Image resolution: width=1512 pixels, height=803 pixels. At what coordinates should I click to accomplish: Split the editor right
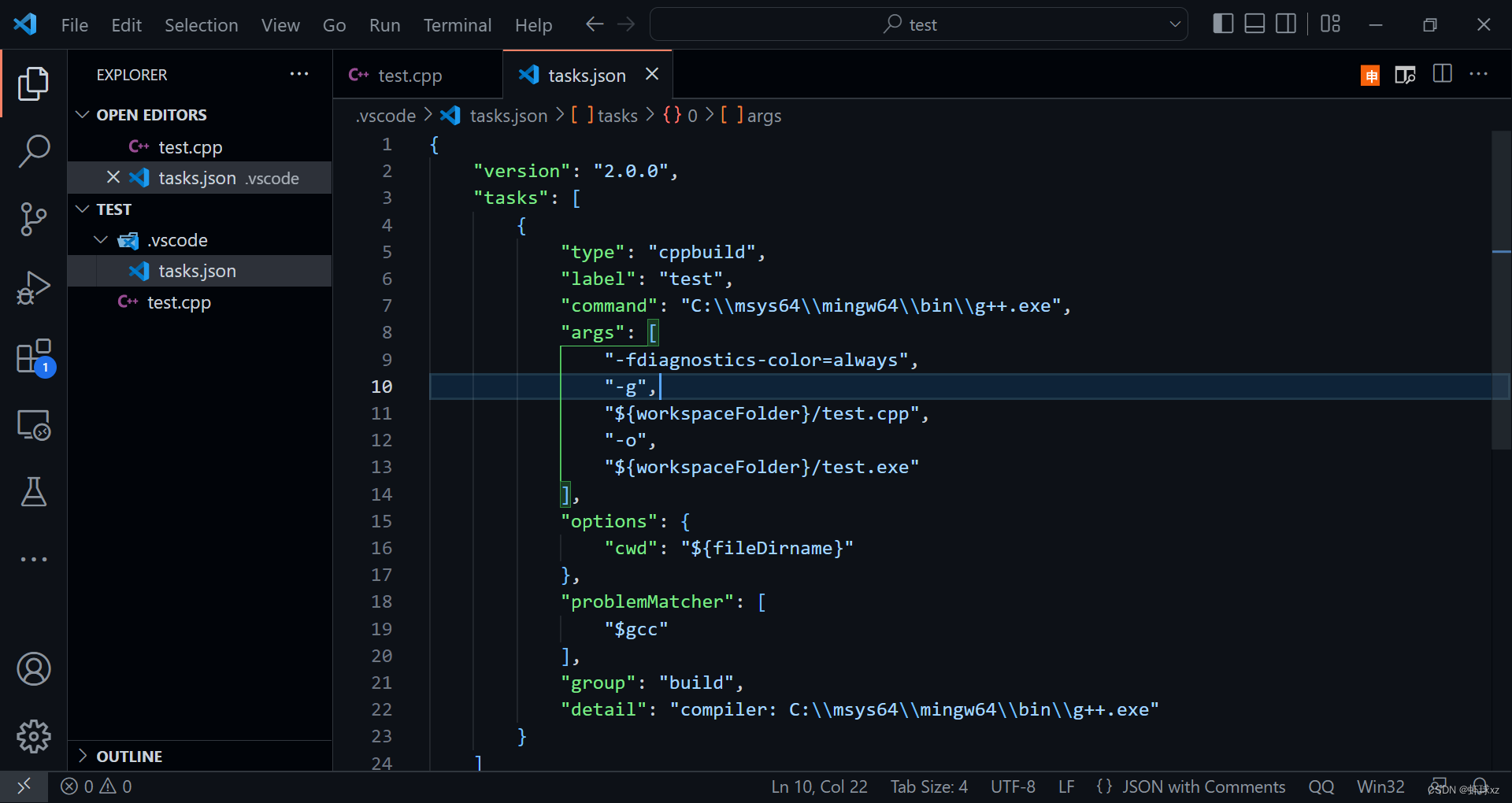[1443, 74]
